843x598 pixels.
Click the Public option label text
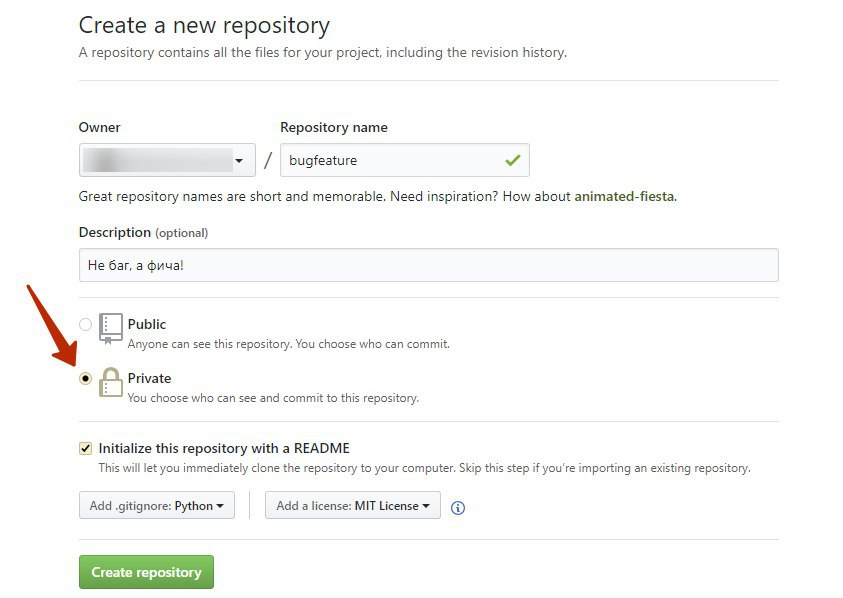click(x=147, y=324)
